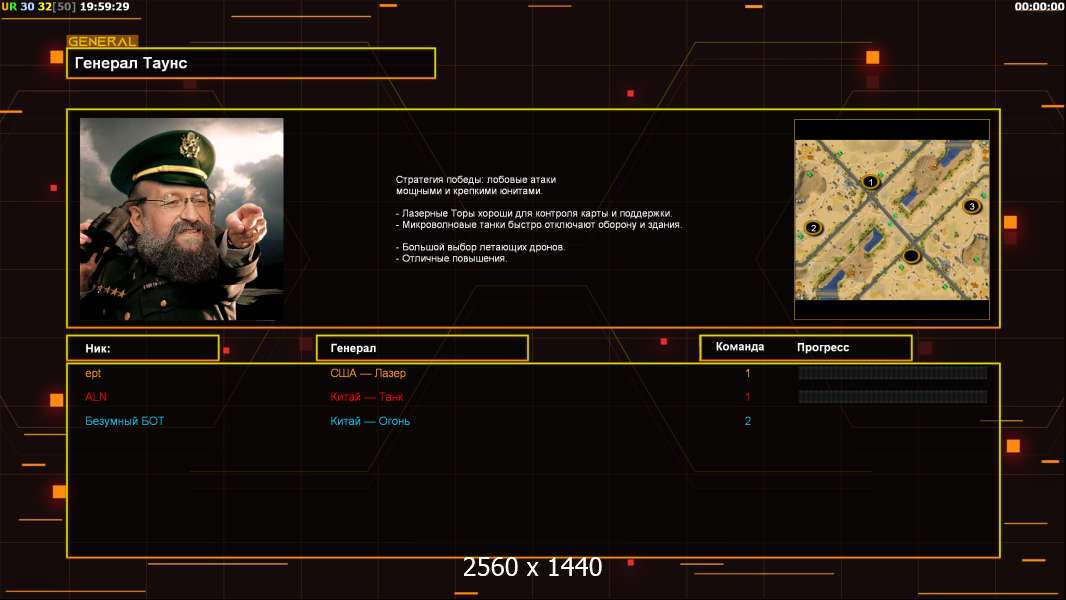Click the loading progress bar for ept
Screen dimensions: 1066x600
pyautogui.click(x=893, y=372)
